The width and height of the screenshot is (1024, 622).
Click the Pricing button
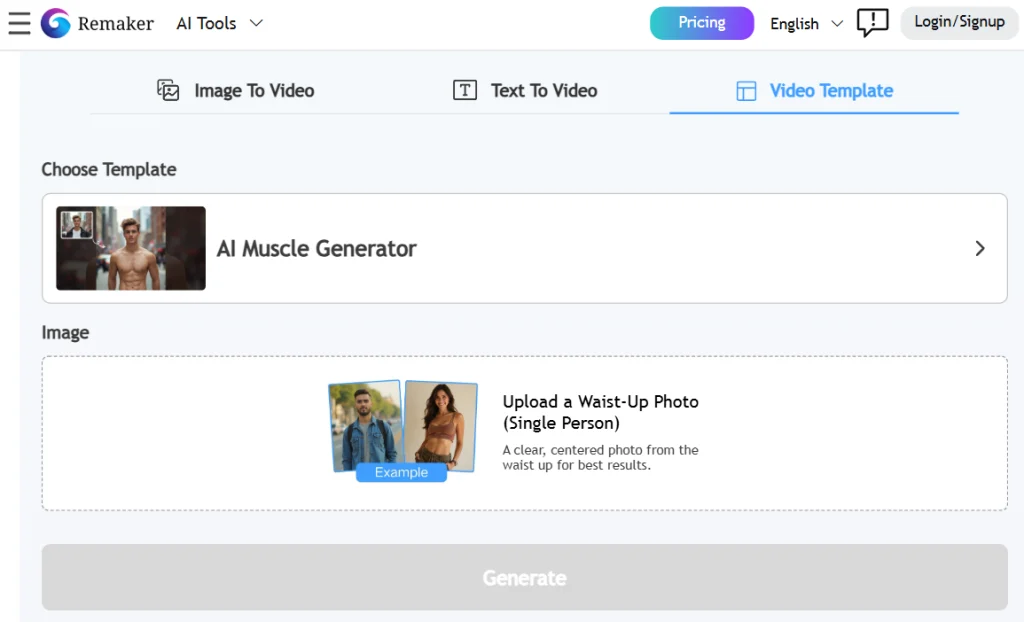click(x=702, y=23)
